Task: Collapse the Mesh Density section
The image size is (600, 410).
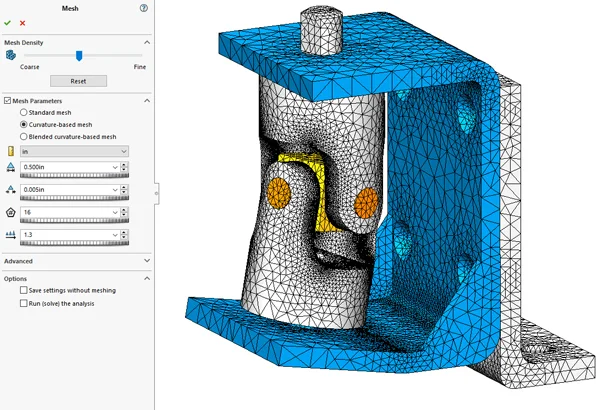Action: pyautogui.click(x=147, y=43)
